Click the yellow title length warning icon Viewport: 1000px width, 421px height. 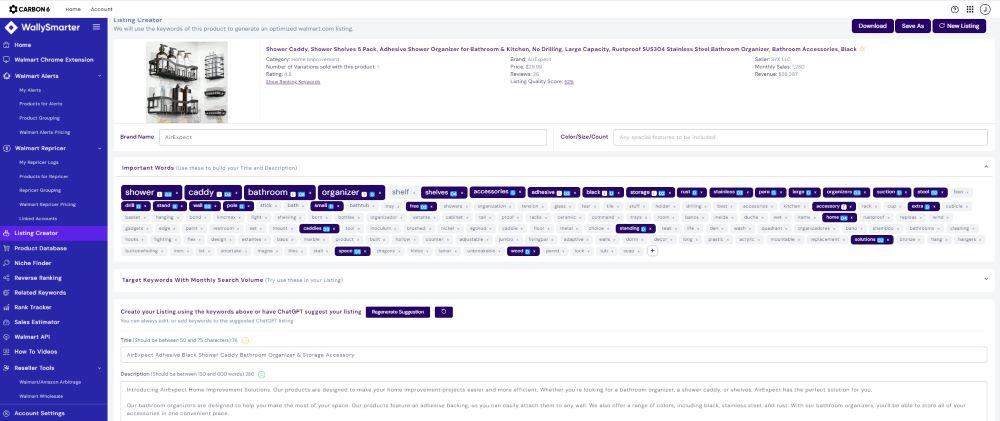(x=245, y=341)
